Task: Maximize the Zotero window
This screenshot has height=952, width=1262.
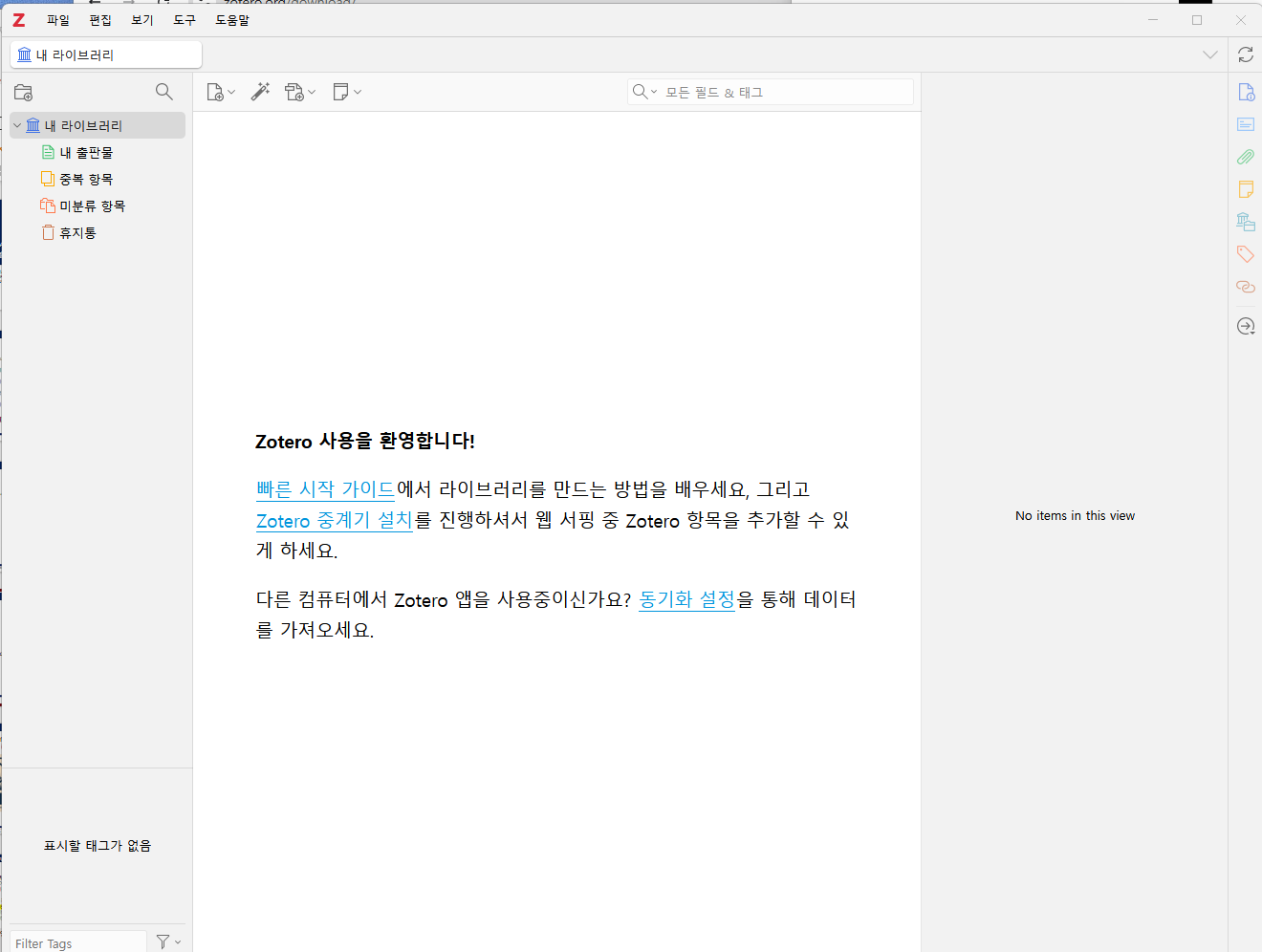Action: tap(1196, 20)
